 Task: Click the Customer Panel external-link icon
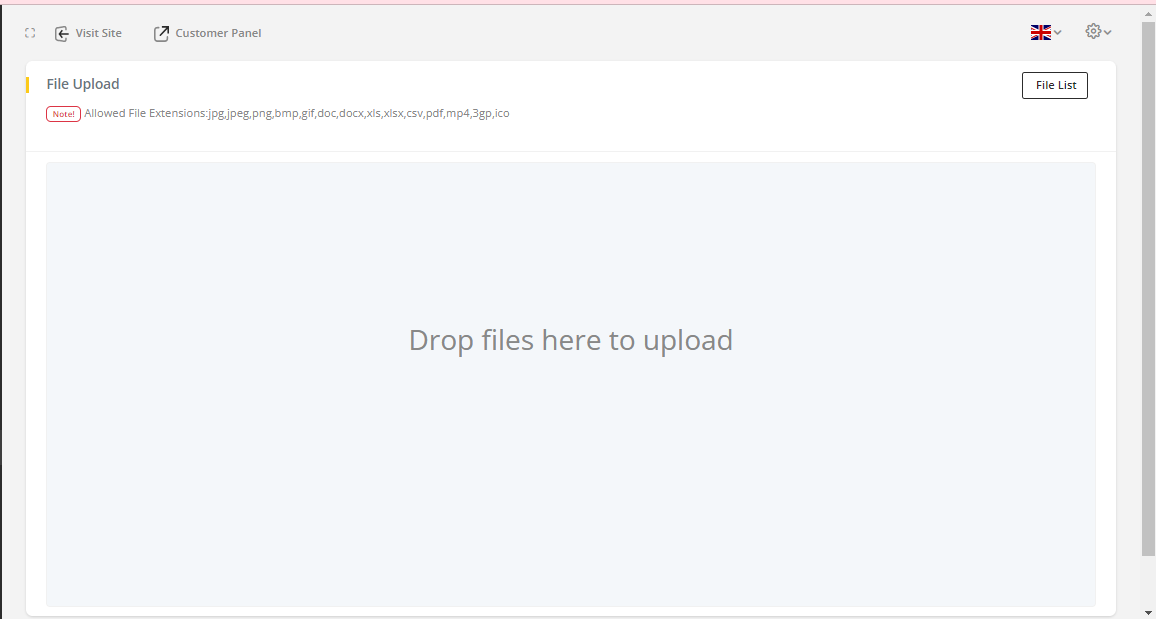[161, 33]
